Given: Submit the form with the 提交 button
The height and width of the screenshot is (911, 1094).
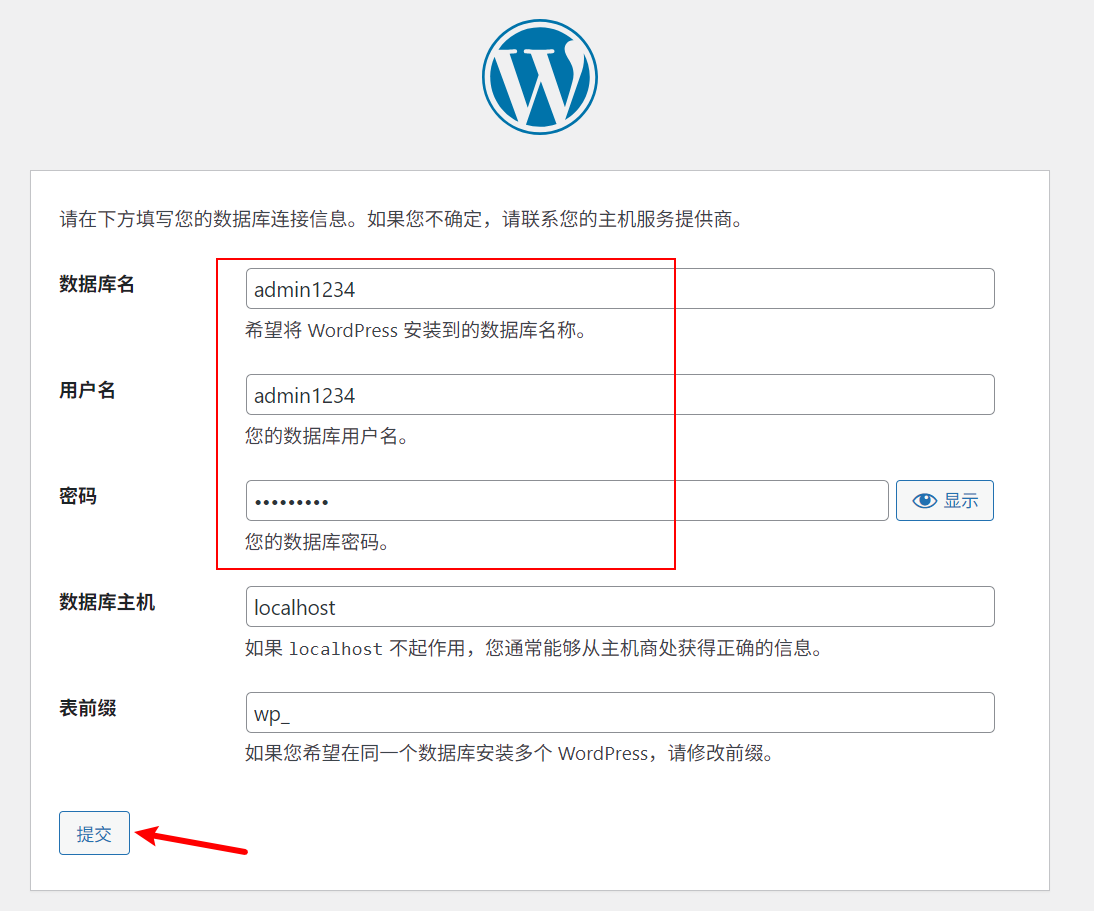Looking at the screenshot, I should pyautogui.click(x=94, y=833).
